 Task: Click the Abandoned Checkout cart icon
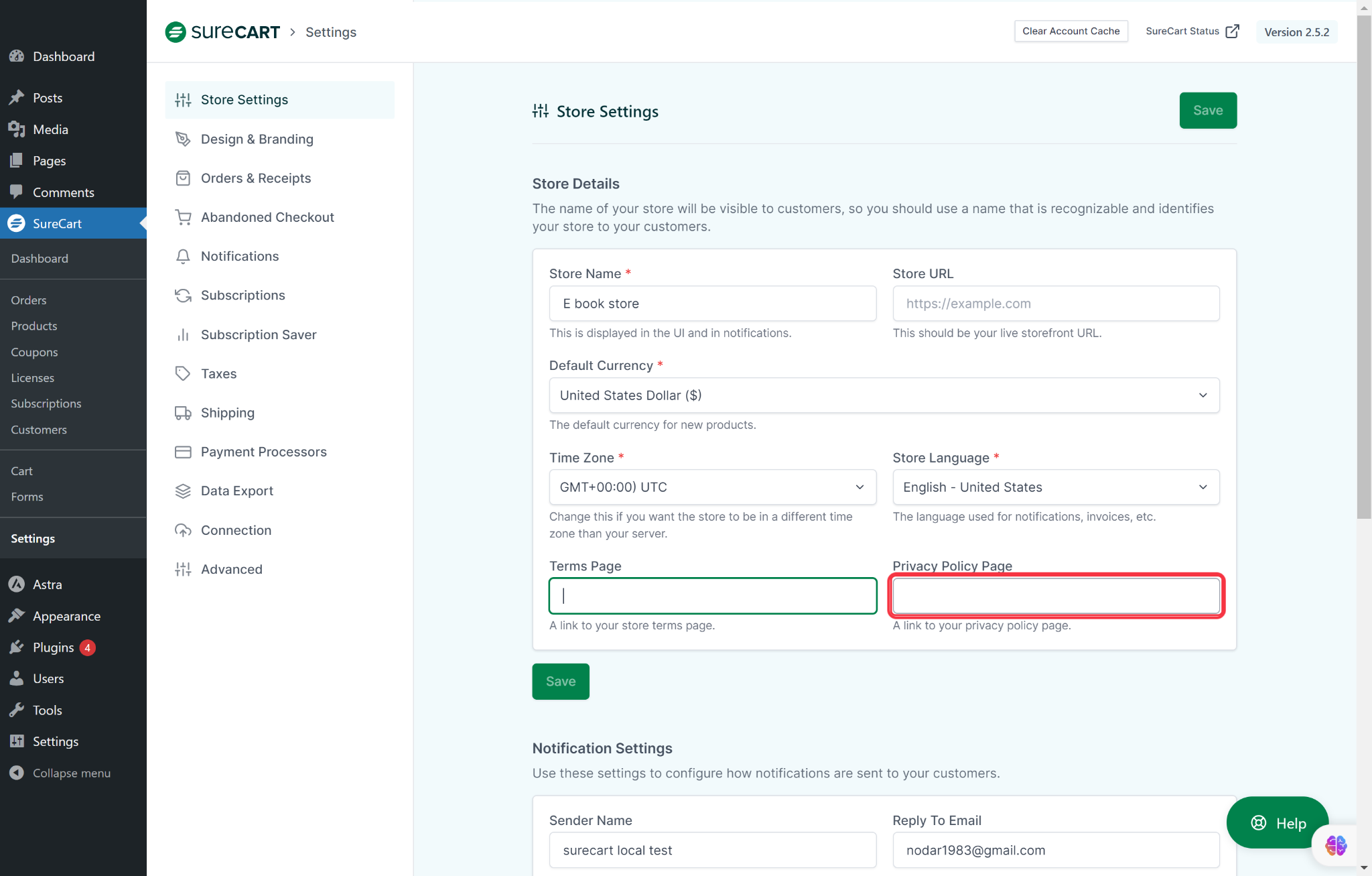click(x=183, y=217)
